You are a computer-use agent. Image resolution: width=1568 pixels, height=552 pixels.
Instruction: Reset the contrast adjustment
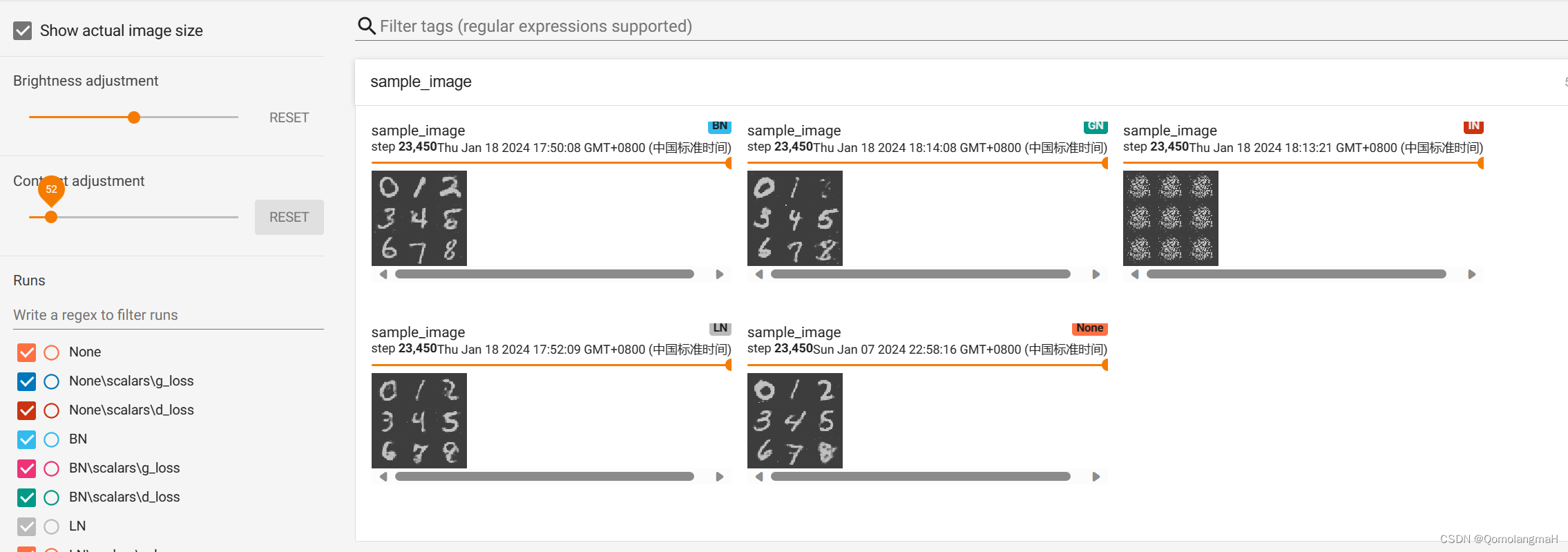click(289, 217)
